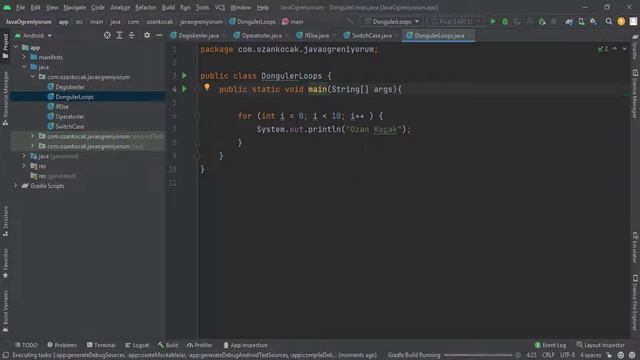This screenshot has width=640, height=360.
Task: Click run gutter arrow beside main method
Action: click(x=184, y=89)
